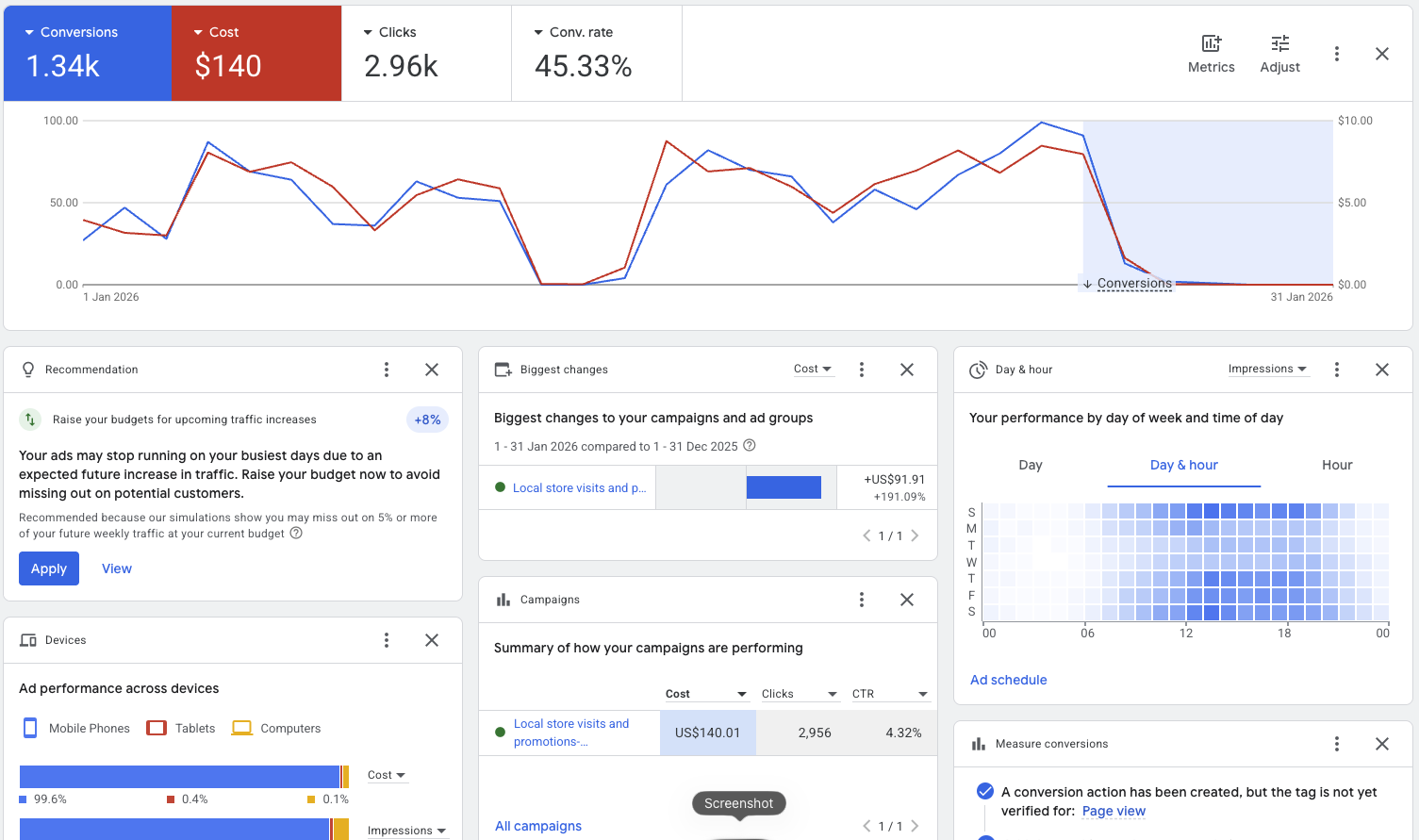Image resolution: width=1419 pixels, height=840 pixels.
Task: Open Day & hour card options menu
Action: [x=1336, y=370]
